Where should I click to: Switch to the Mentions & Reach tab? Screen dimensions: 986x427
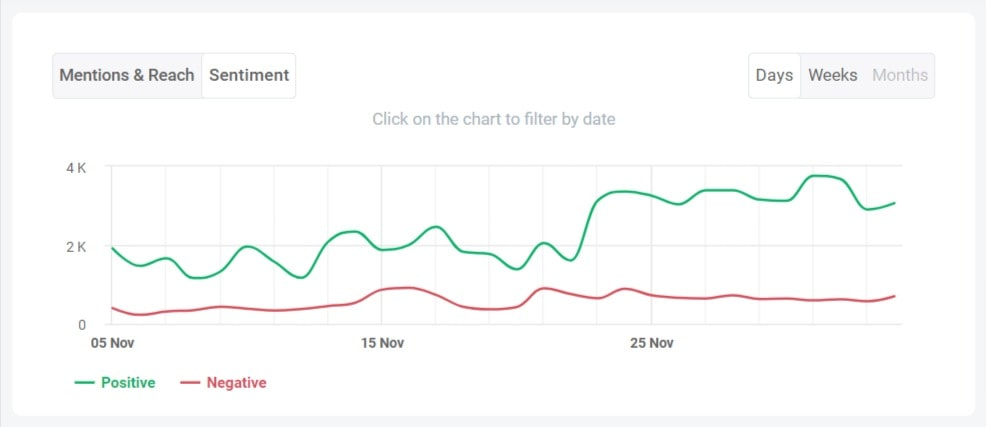(x=127, y=75)
